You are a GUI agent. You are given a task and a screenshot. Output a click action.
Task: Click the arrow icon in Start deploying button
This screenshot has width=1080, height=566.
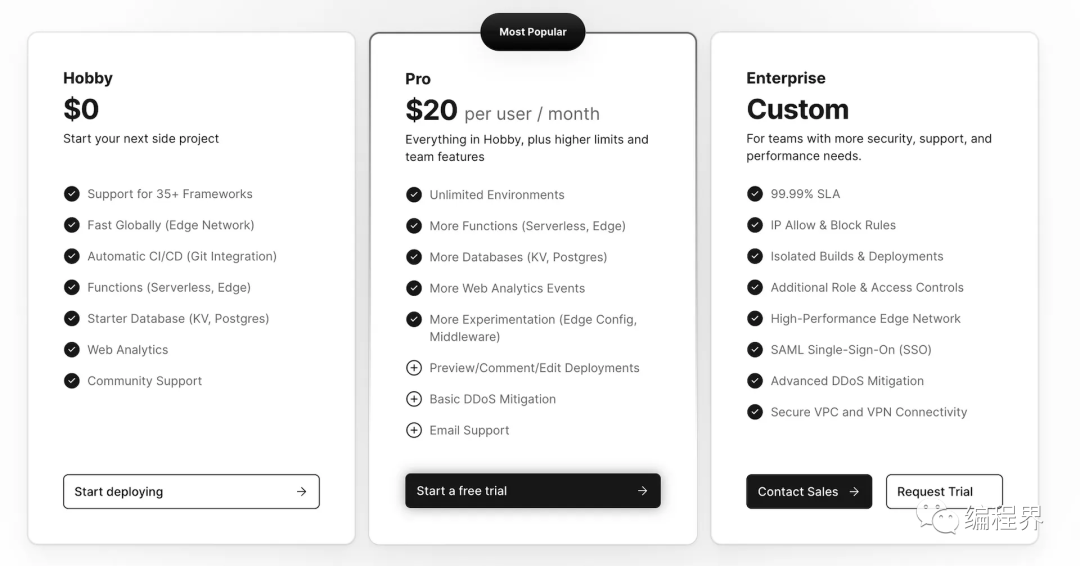pos(302,492)
